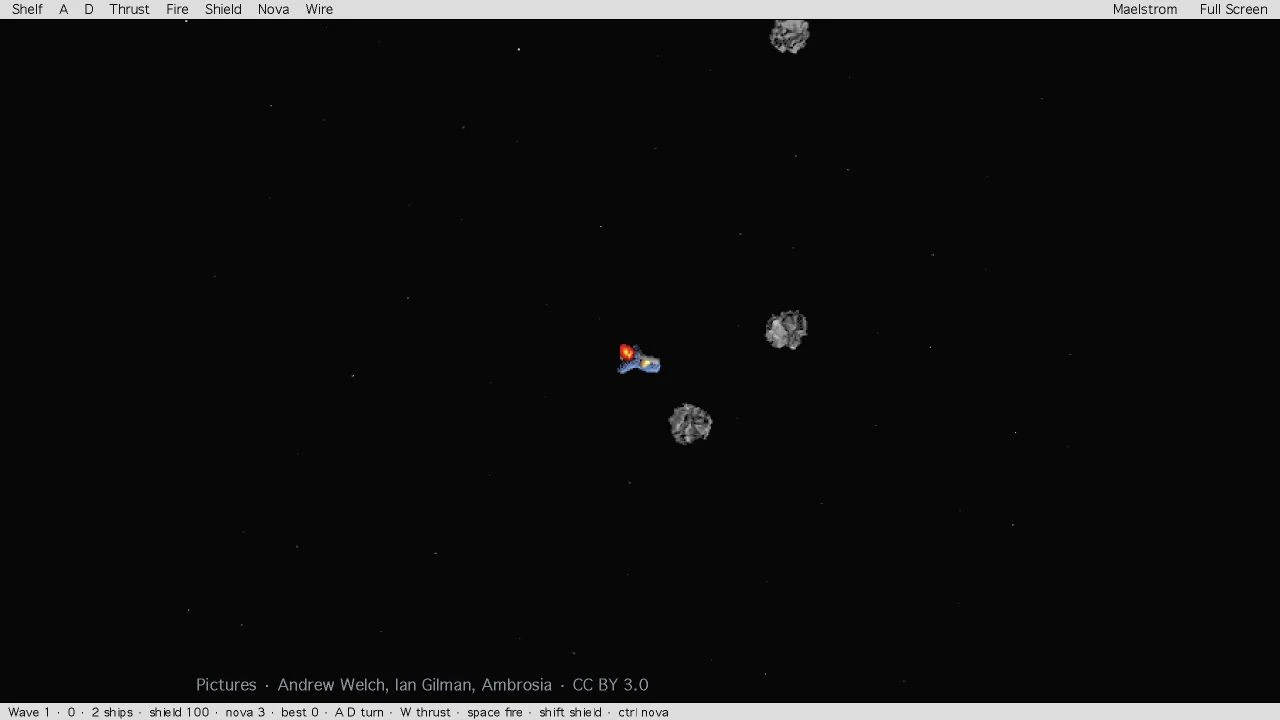
Task: Activate Shield from the top bar
Action: [223, 9]
